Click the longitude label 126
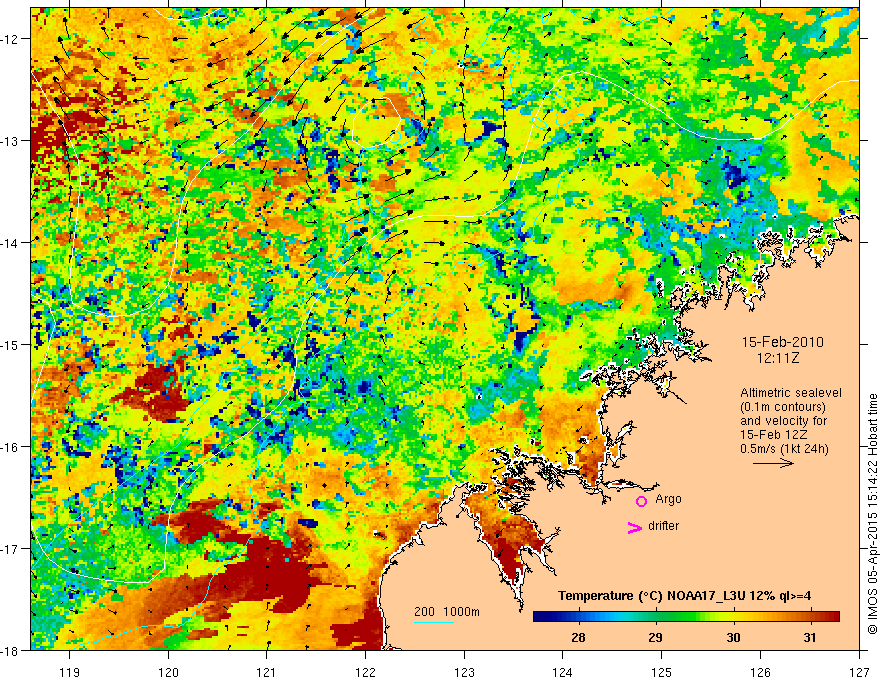The width and height of the screenshot is (880, 680). coord(760,672)
